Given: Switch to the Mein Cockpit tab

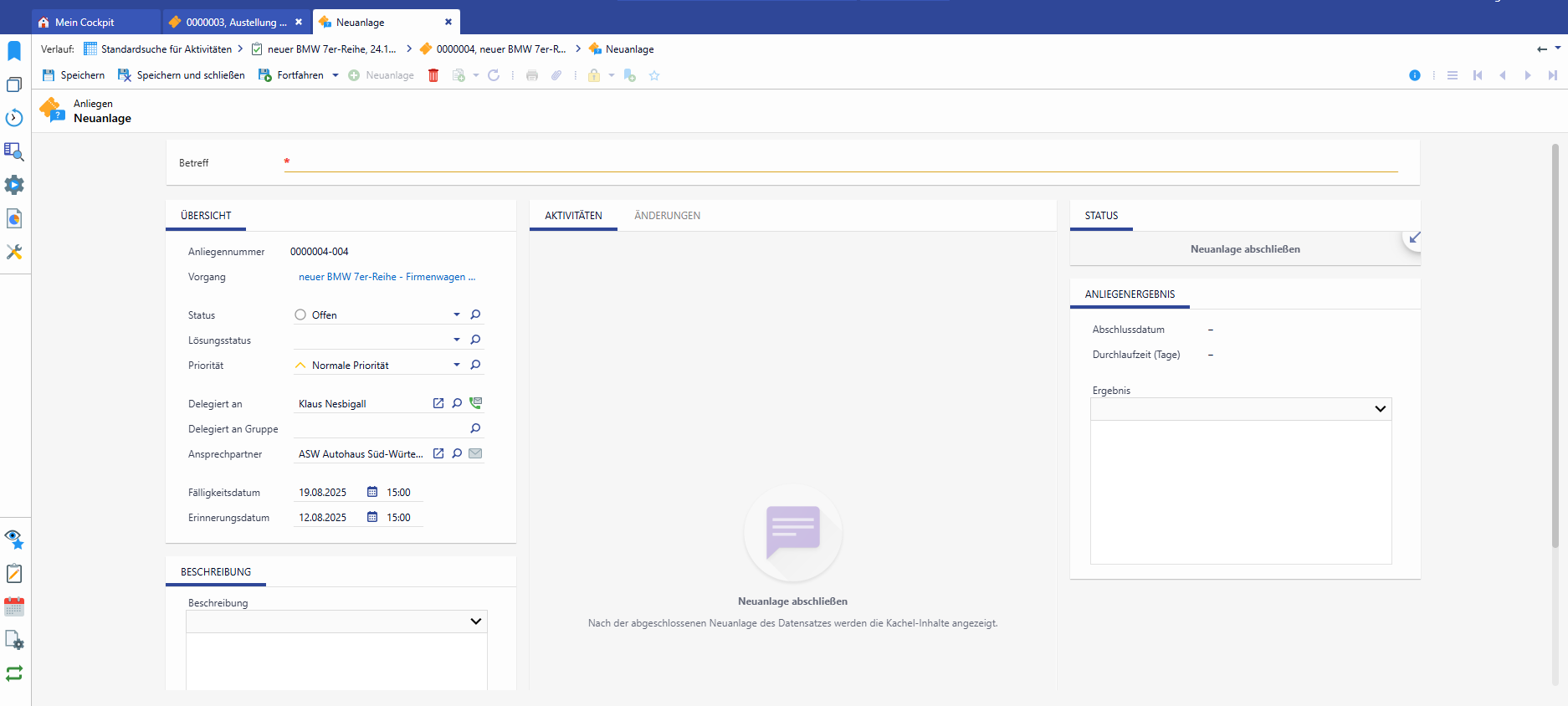Looking at the screenshot, I should (85, 23).
